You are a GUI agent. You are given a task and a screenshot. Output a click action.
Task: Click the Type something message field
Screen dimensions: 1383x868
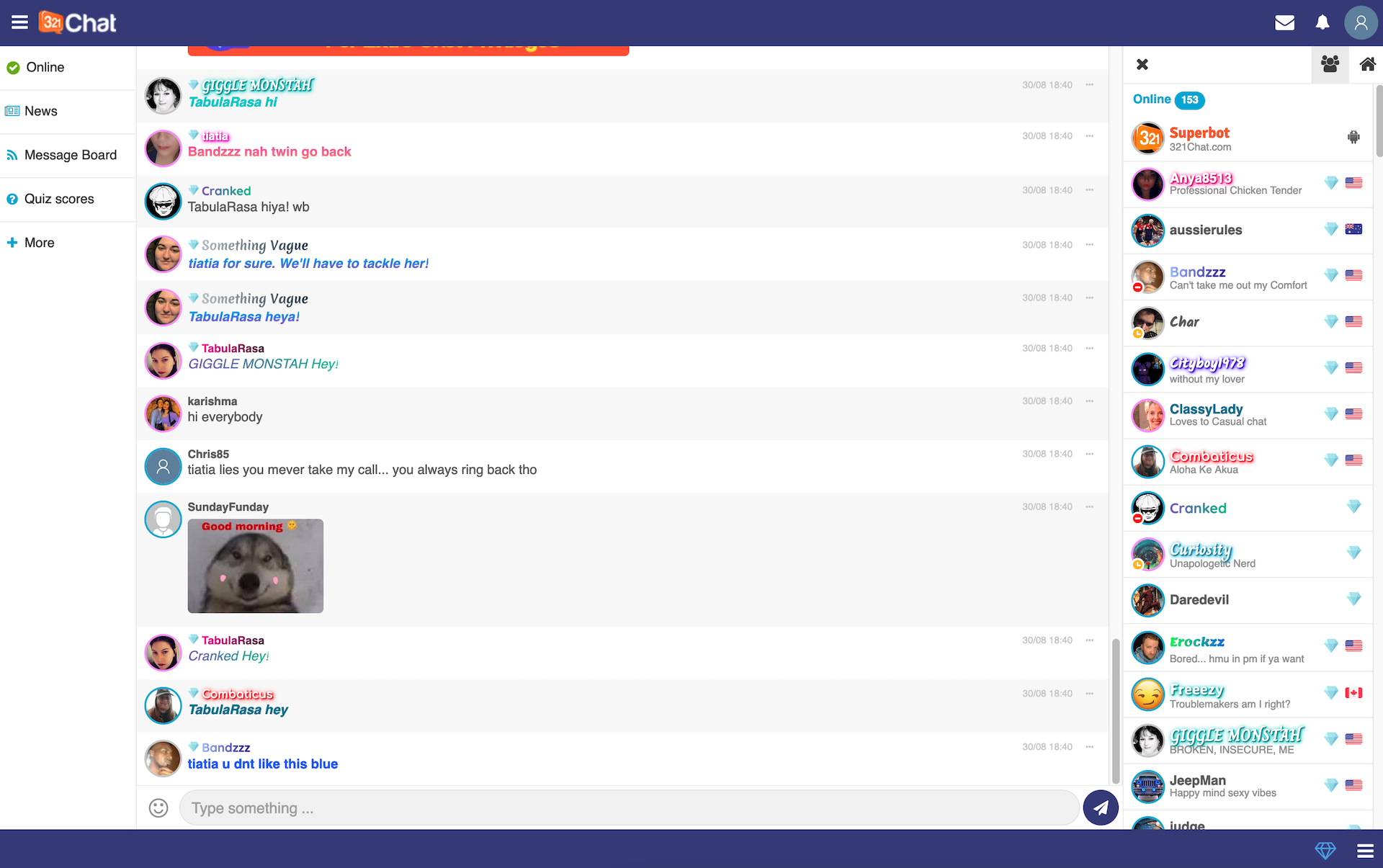(x=628, y=807)
